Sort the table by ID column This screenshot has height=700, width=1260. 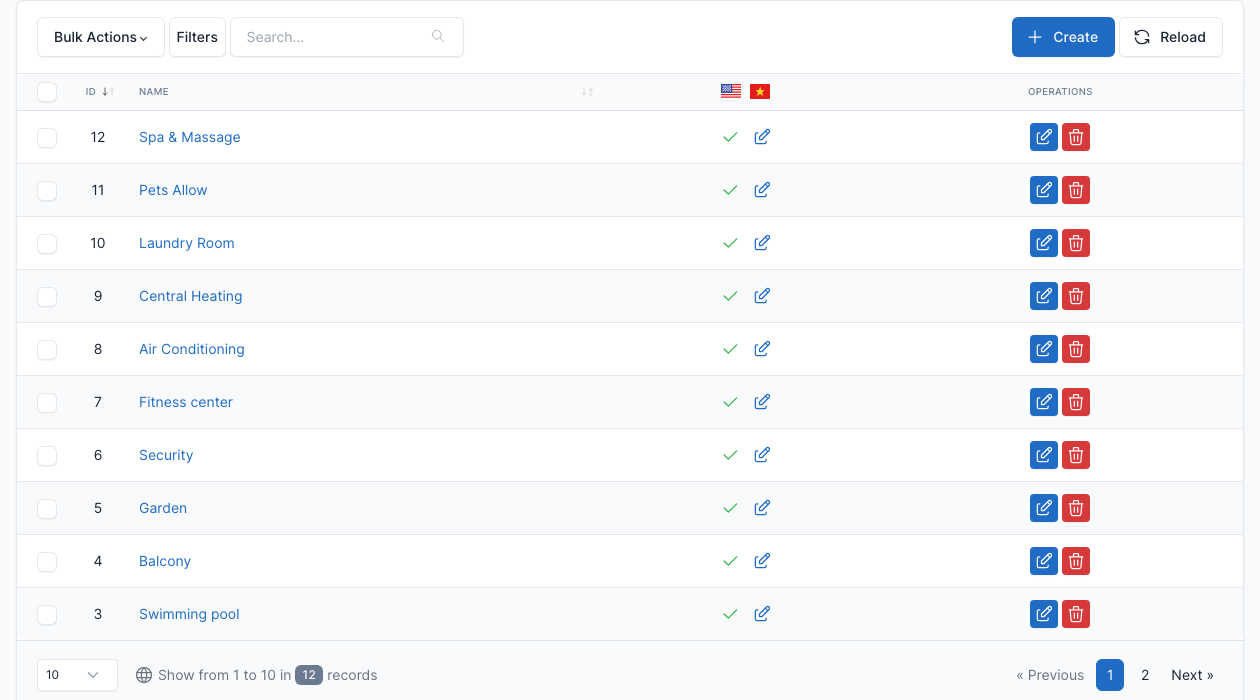coord(100,92)
